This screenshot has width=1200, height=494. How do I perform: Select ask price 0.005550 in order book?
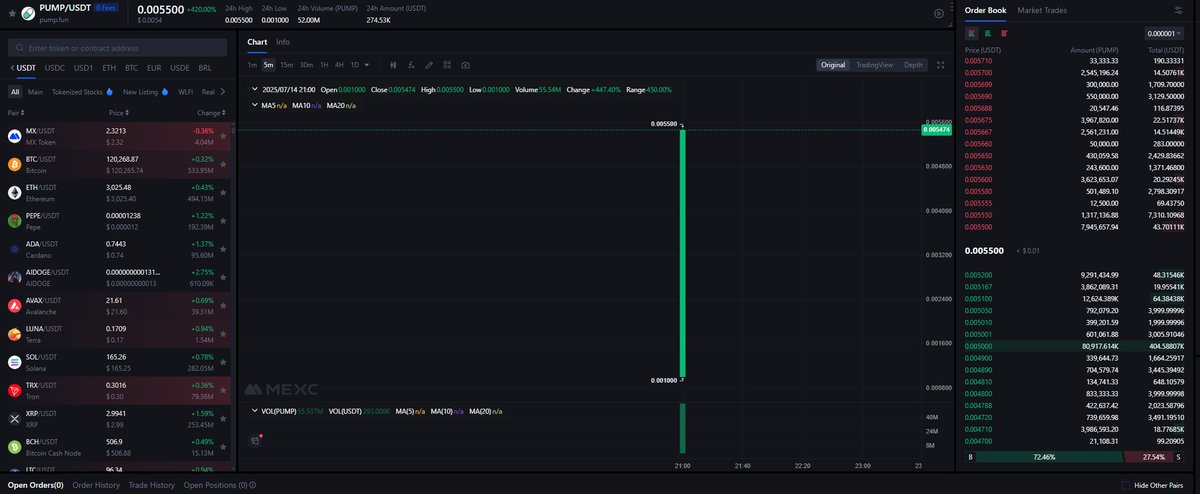(980, 215)
